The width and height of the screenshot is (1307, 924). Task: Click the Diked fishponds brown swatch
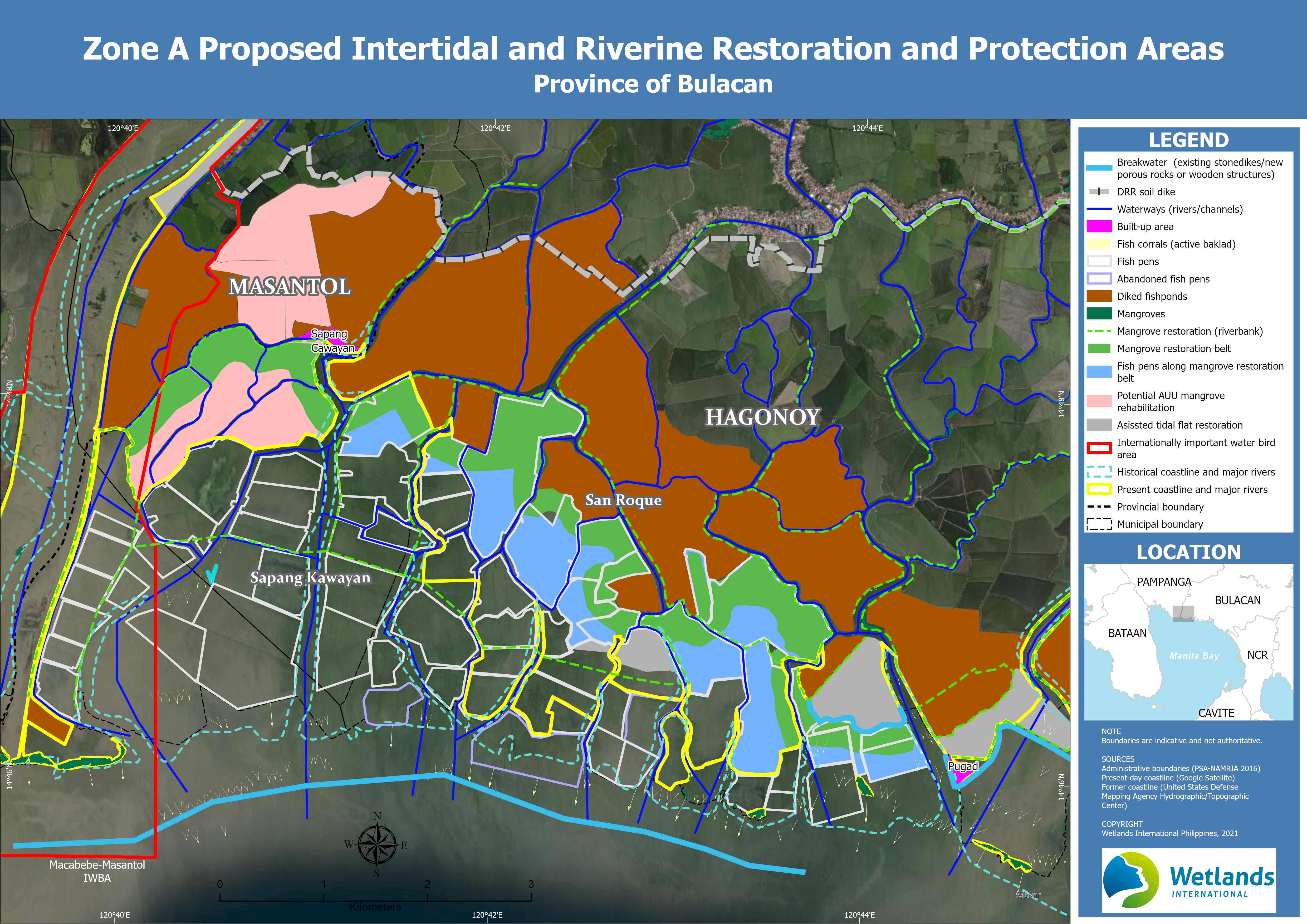pos(1099,296)
